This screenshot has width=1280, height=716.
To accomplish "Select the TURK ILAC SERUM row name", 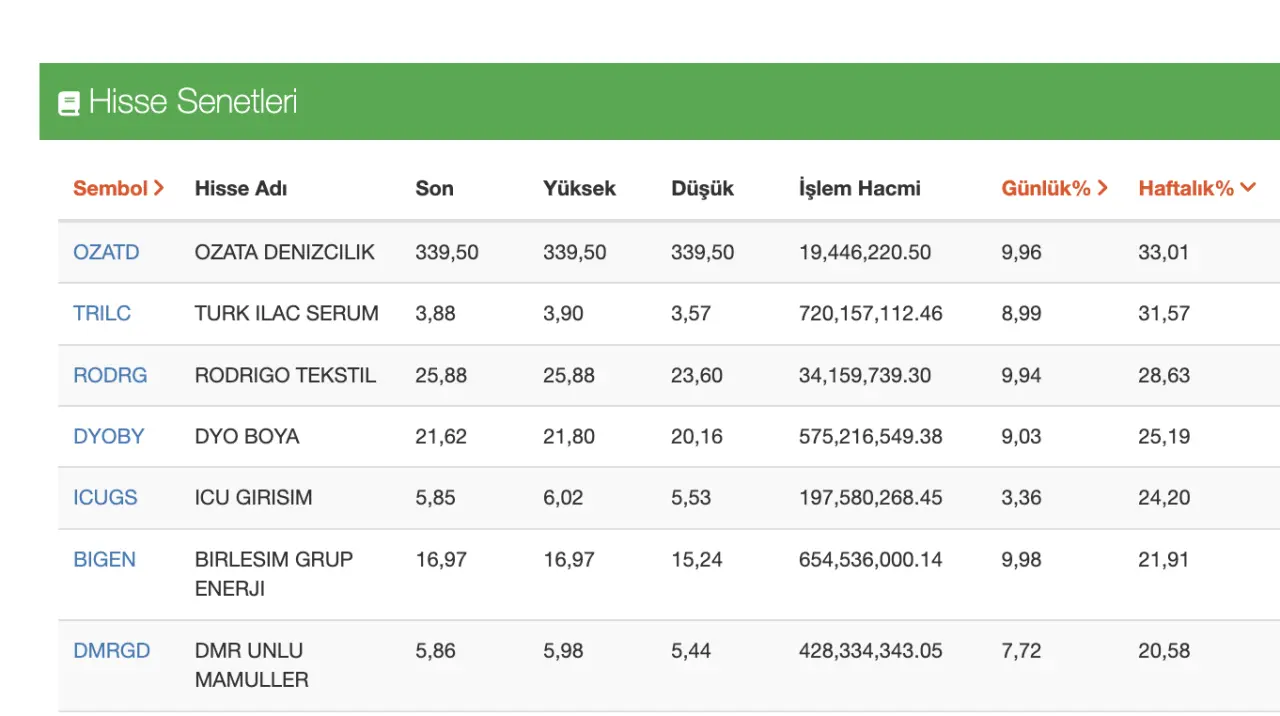I will tap(286, 313).
